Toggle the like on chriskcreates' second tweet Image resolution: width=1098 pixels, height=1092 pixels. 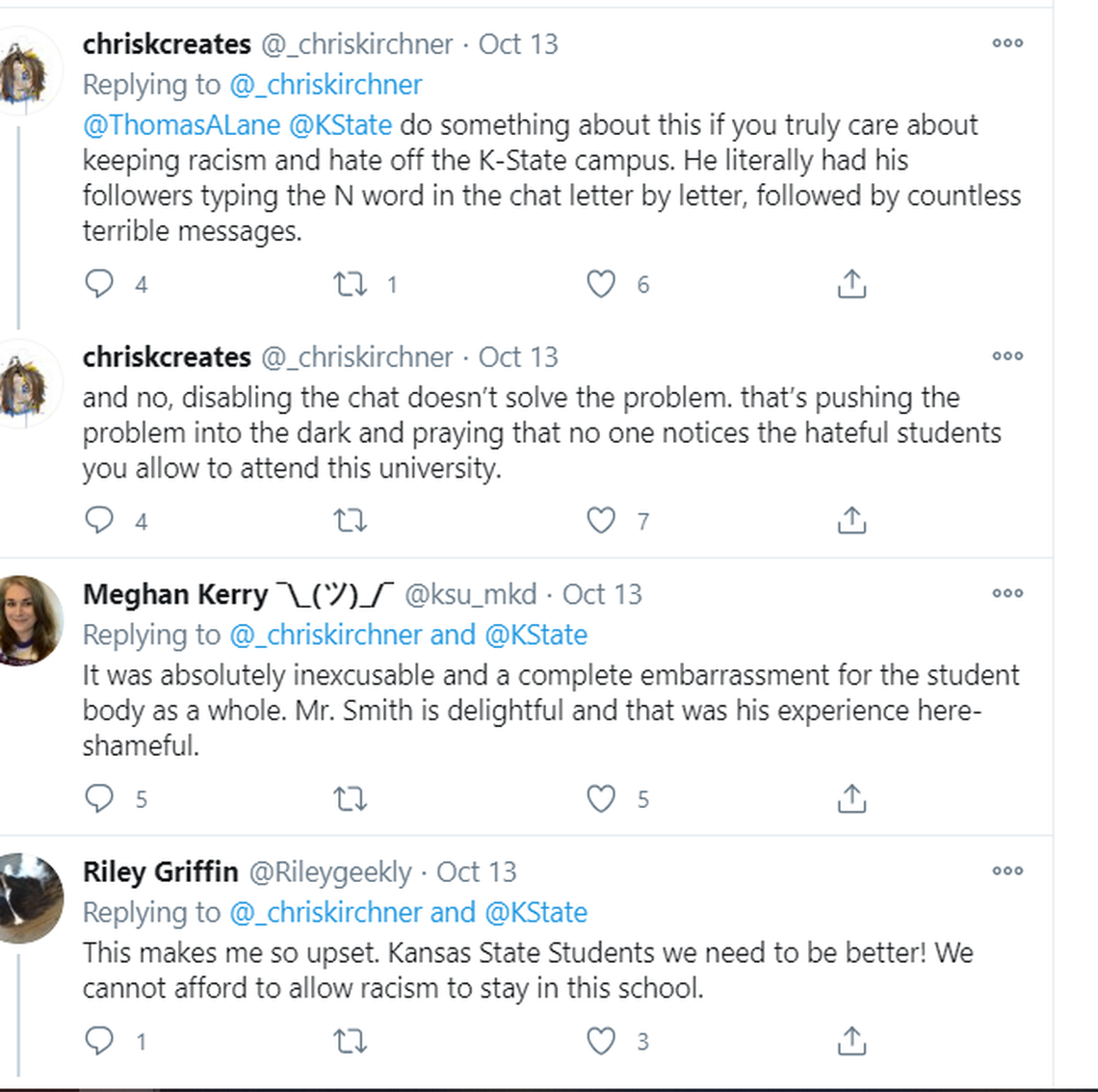pos(600,520)
